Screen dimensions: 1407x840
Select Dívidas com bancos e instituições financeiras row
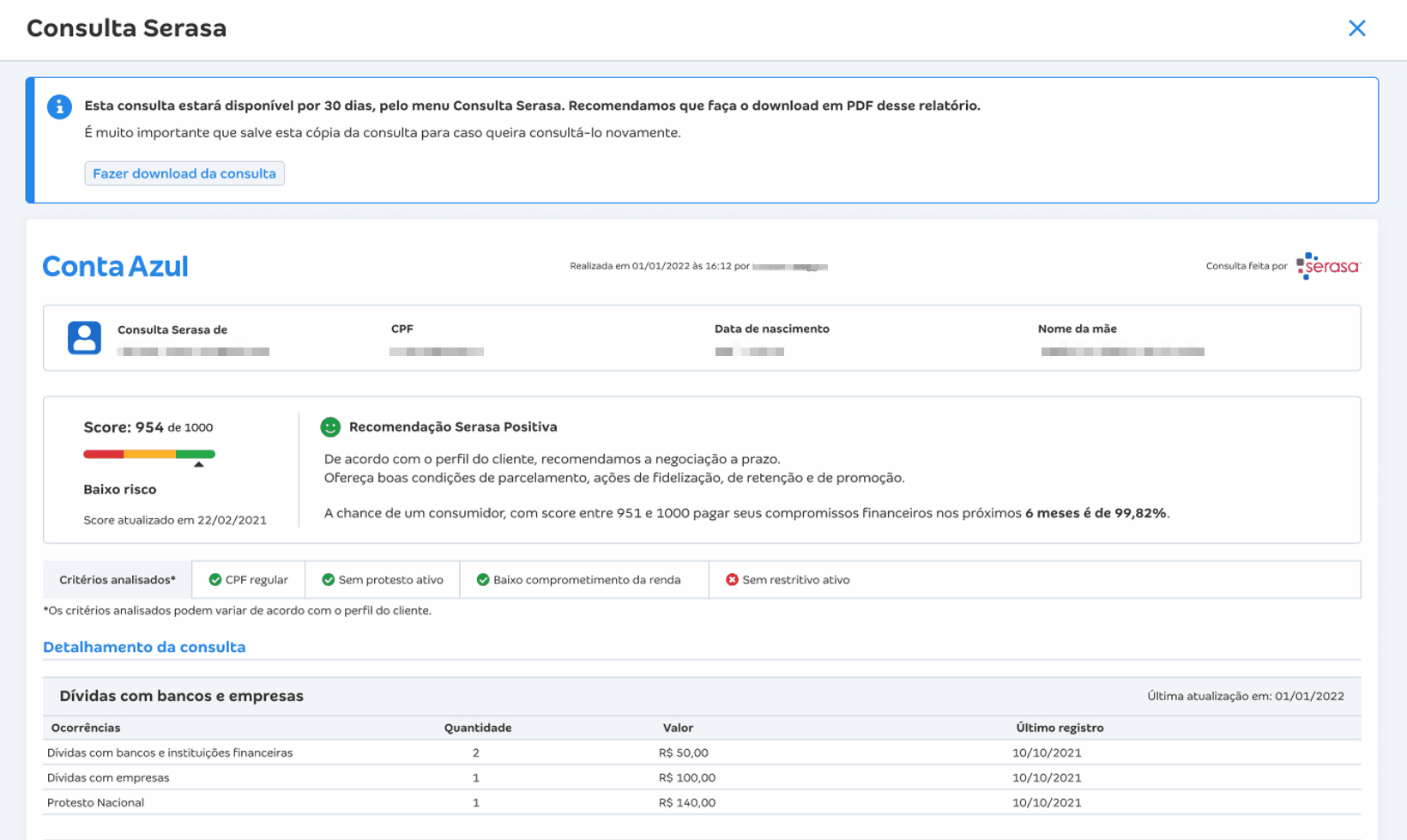point(170,752)
